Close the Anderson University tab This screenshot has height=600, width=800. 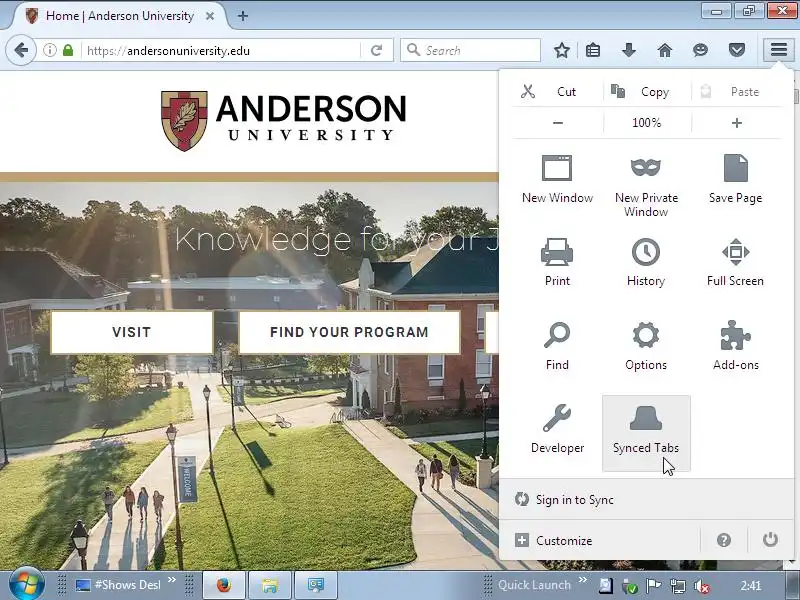[x=210, y=16]
